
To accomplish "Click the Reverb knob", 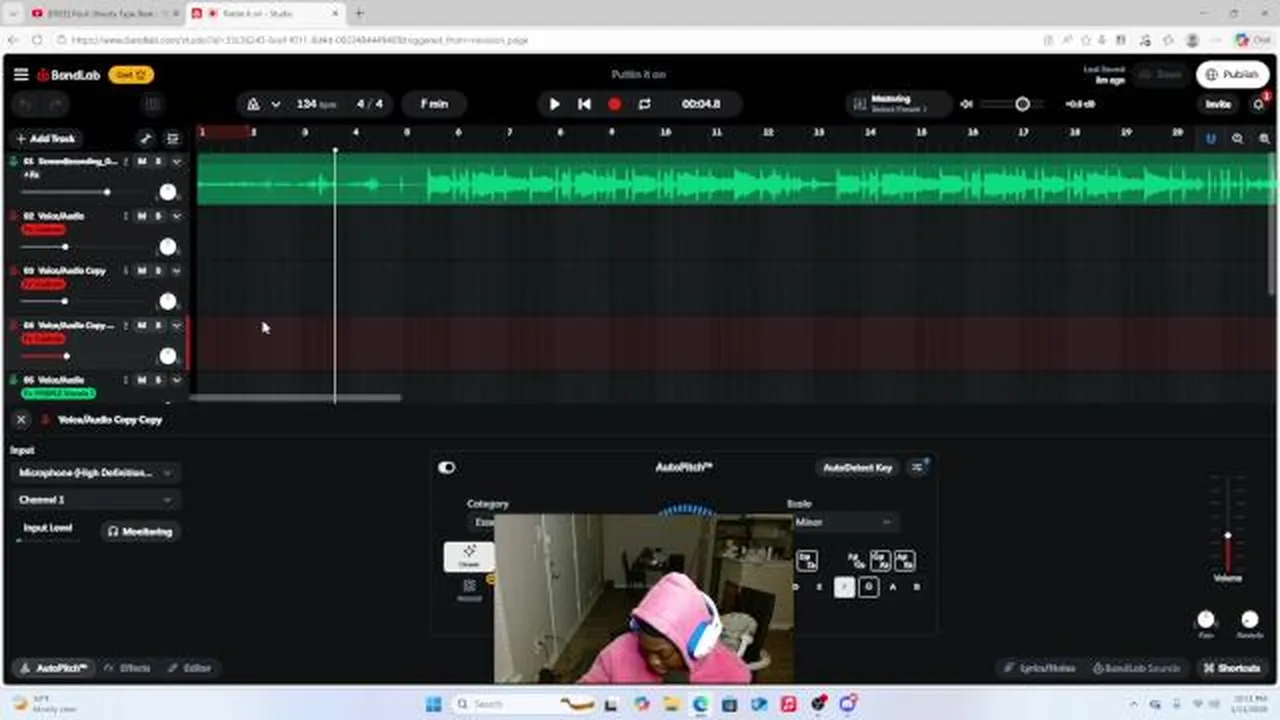I will tap(1250, 620).
